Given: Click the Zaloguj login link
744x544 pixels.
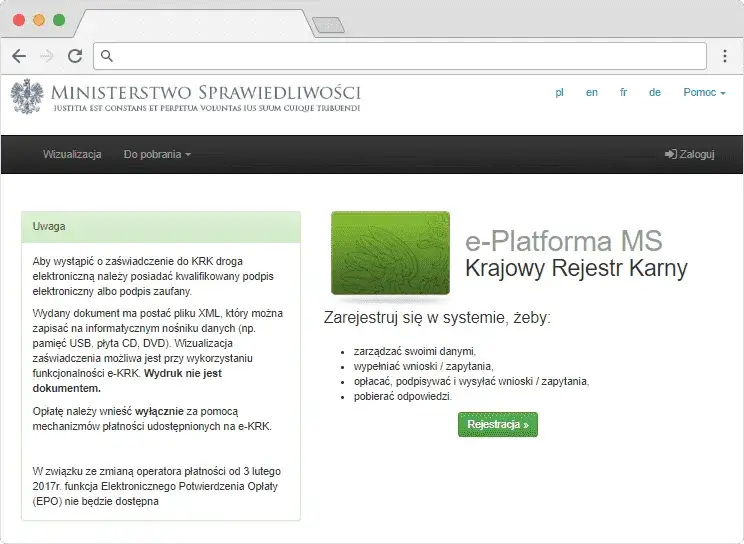Looking at the screenshot, I should [690, 154].
